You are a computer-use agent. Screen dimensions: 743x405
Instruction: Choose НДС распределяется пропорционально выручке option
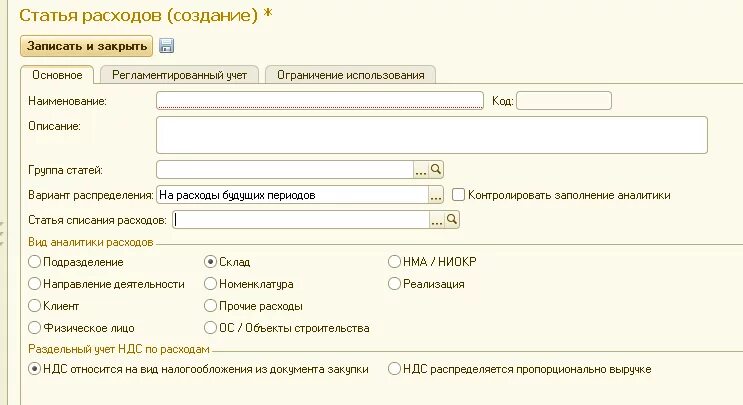click(x=394, y=369)
